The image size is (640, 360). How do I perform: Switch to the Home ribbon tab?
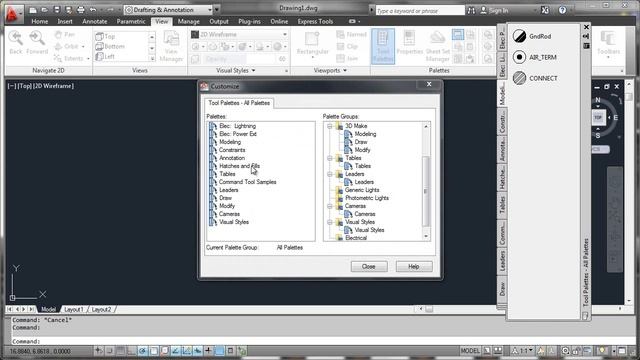click(x=40, y=21)
